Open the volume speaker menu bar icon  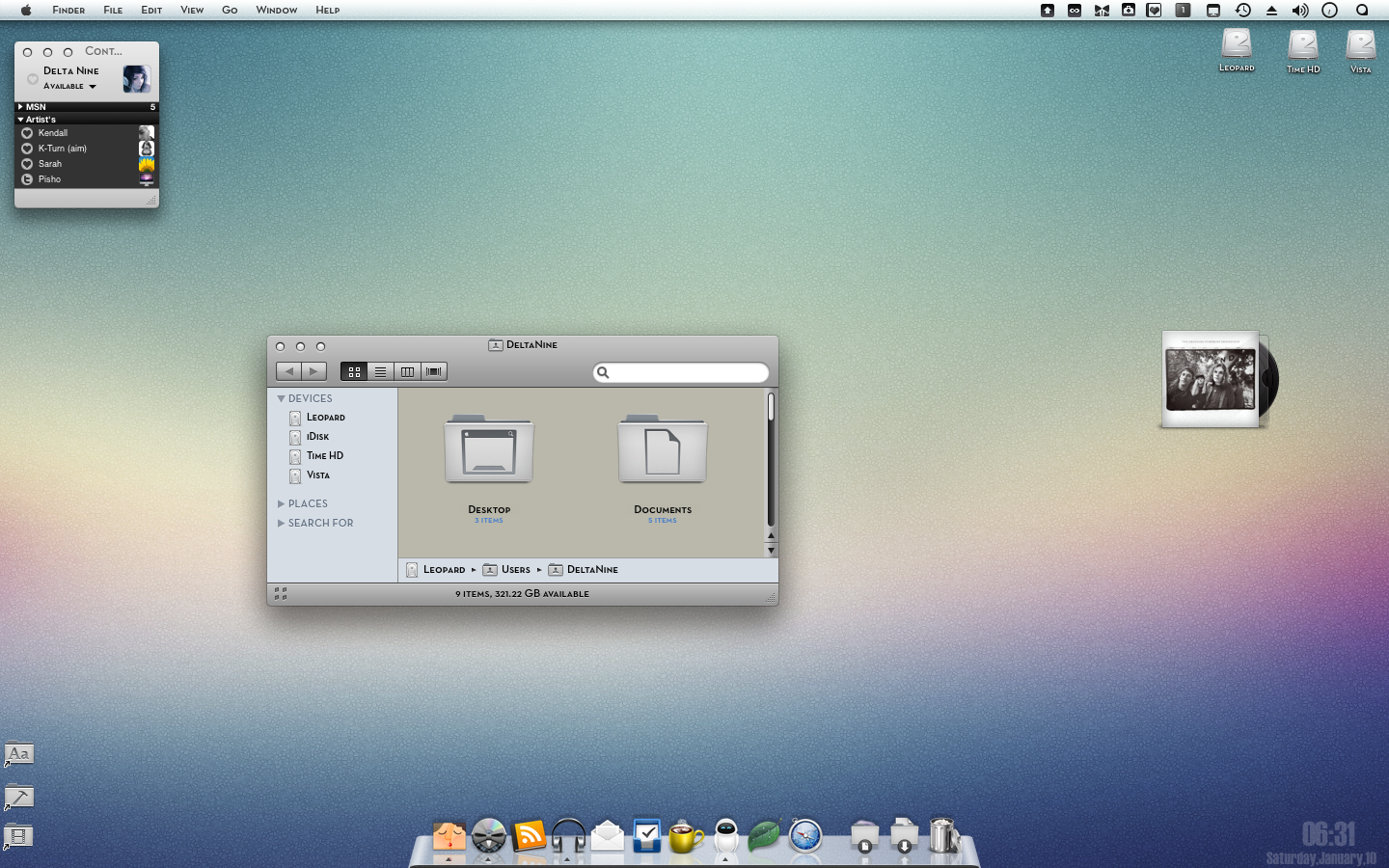point(1300,10)
